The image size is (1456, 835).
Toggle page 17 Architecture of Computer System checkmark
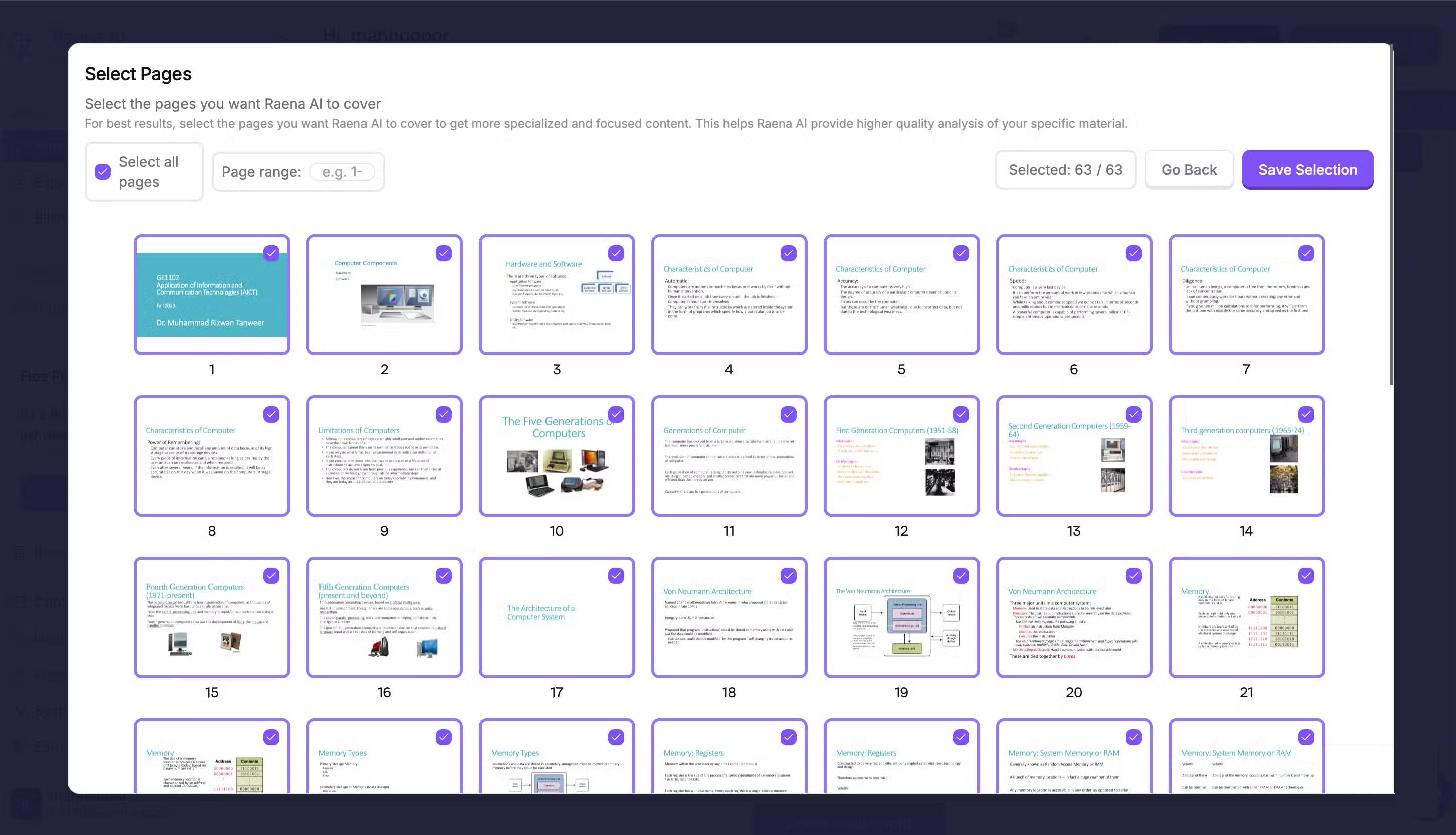tap(616, 575)
